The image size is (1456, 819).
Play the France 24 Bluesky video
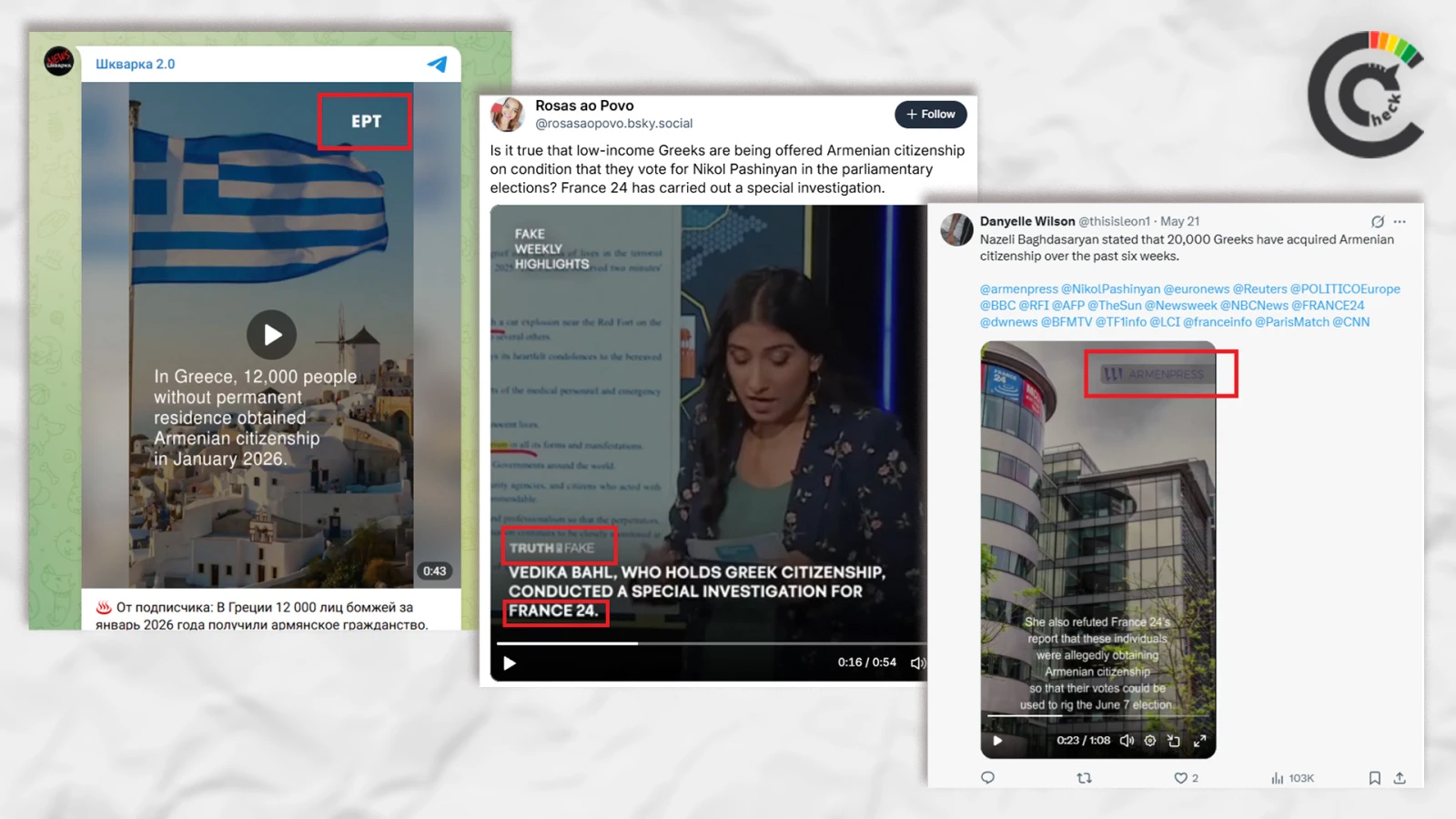[510, 662]
